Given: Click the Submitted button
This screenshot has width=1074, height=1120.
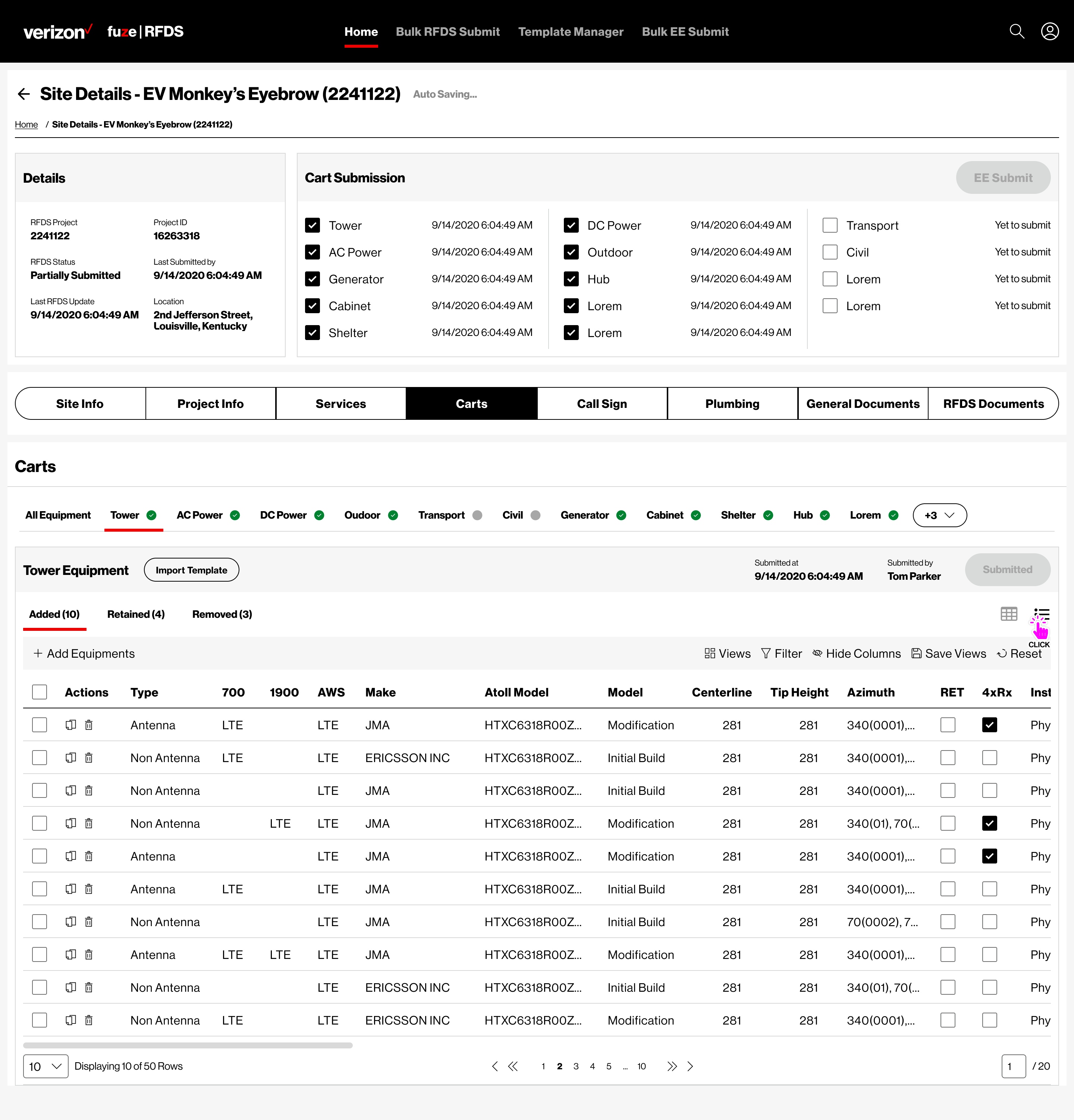Looking at the screenshot, I should [1007, 569].
